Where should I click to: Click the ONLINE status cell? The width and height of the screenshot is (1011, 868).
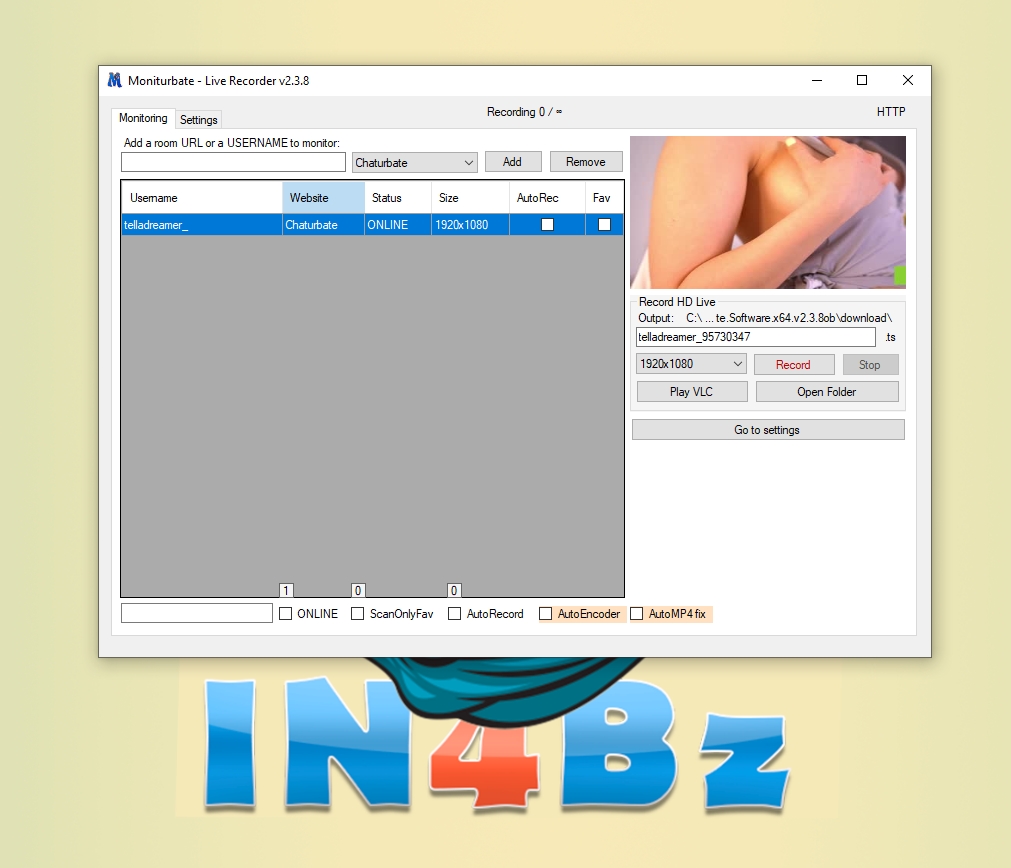pos(398,225)
